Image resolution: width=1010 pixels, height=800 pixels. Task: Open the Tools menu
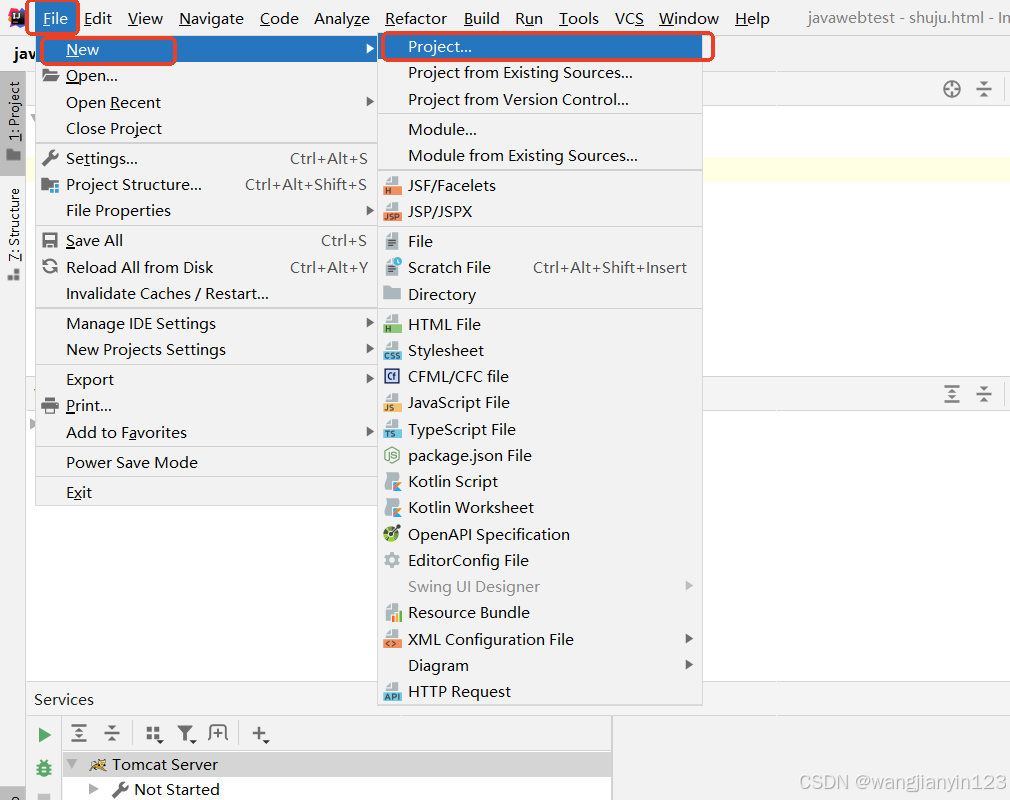[x=578, y=19]
